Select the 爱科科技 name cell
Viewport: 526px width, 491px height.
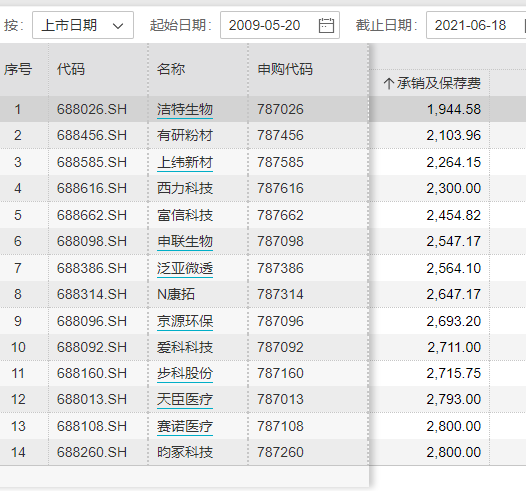tap(185, 347)
